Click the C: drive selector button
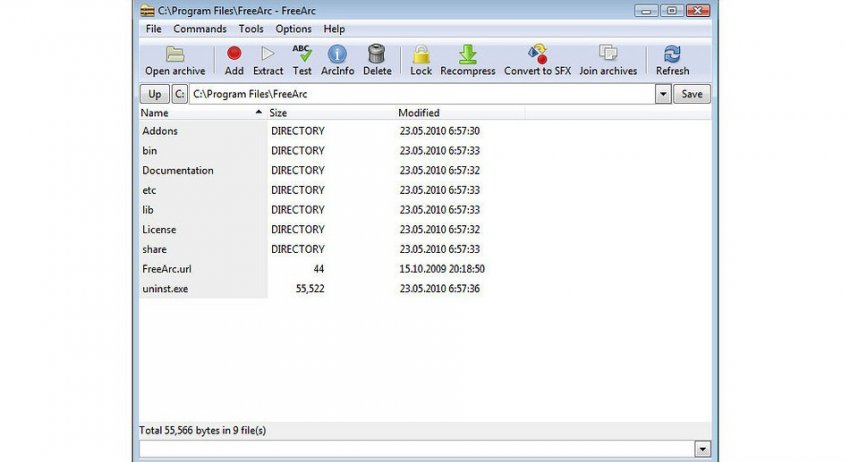This screenshot has width=850, height=462. coord(180,94)
